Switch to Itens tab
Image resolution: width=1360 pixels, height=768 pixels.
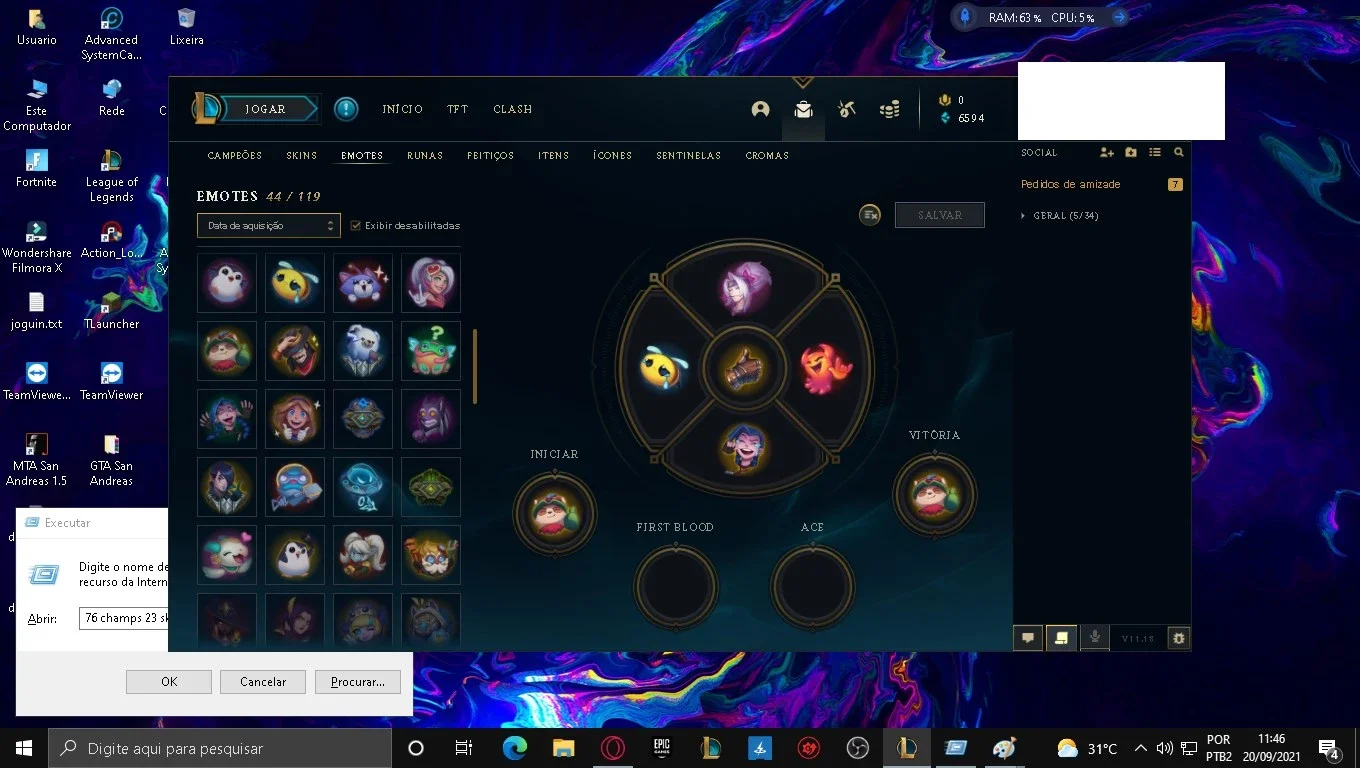coord(554,156)
